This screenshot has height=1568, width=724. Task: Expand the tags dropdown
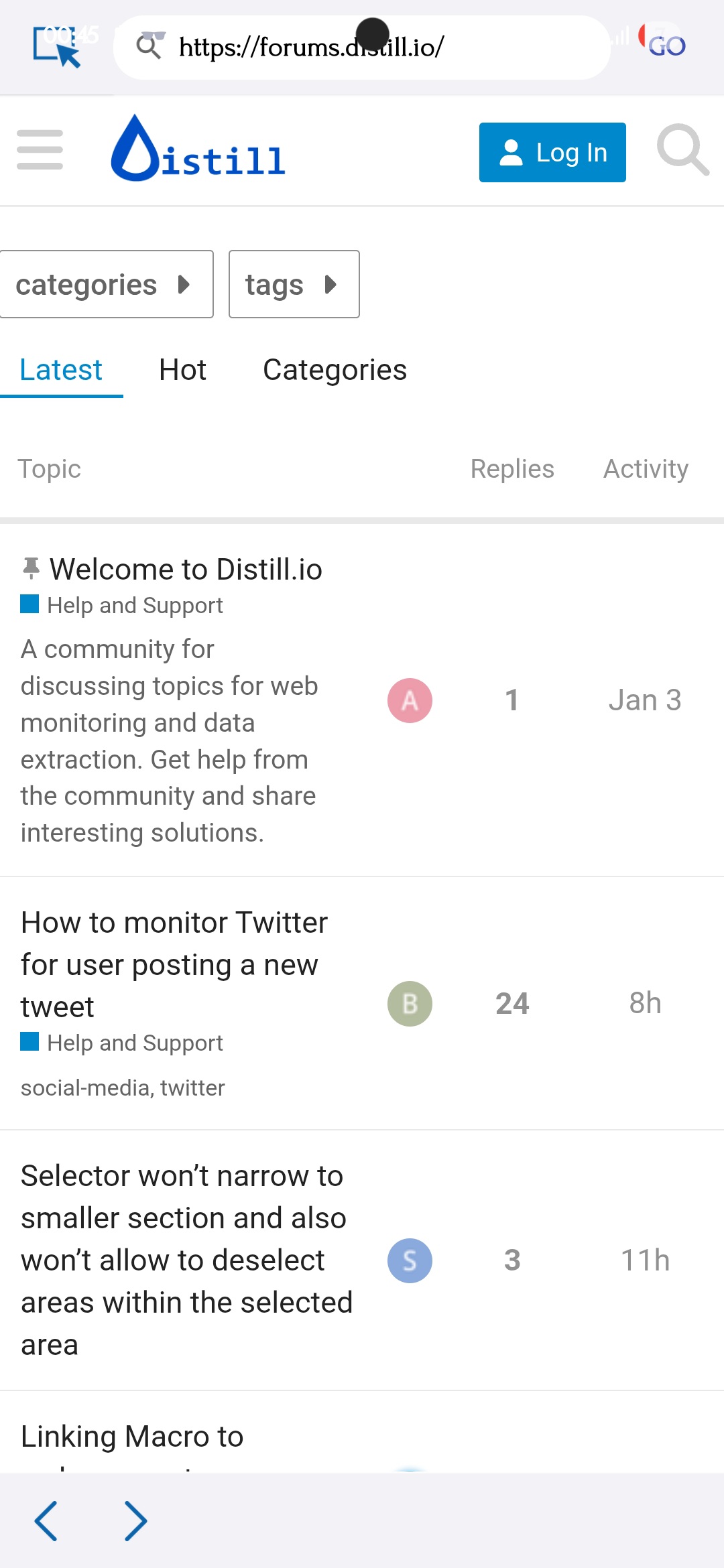pos(294,284)
